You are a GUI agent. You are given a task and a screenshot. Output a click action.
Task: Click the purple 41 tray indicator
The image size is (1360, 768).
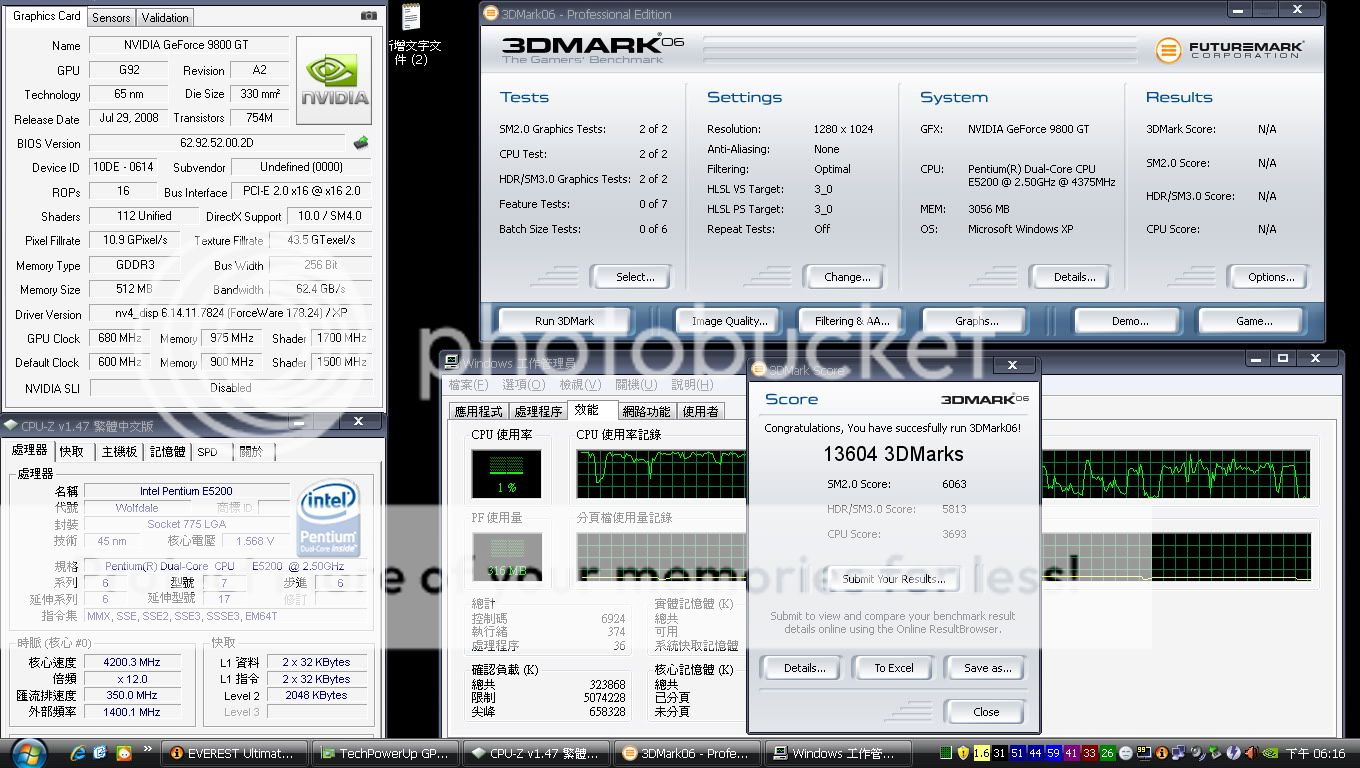(x=1071, y=753)
